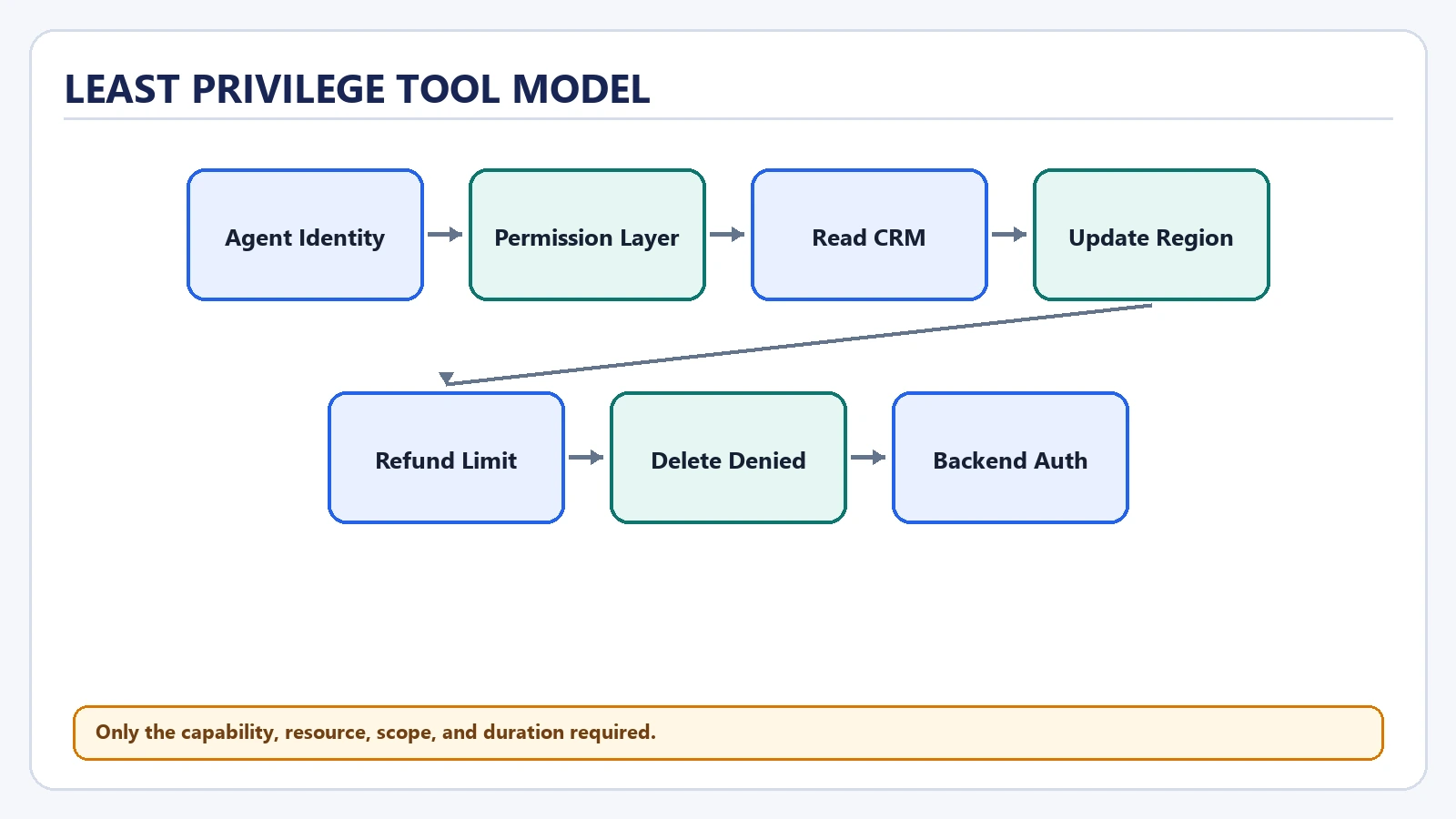Click the LEAST PRIVILEGE TOOL MODEL title
The height and width of the screenshot is (819, 1456).
pyautogui.click(x=357, y=89)
